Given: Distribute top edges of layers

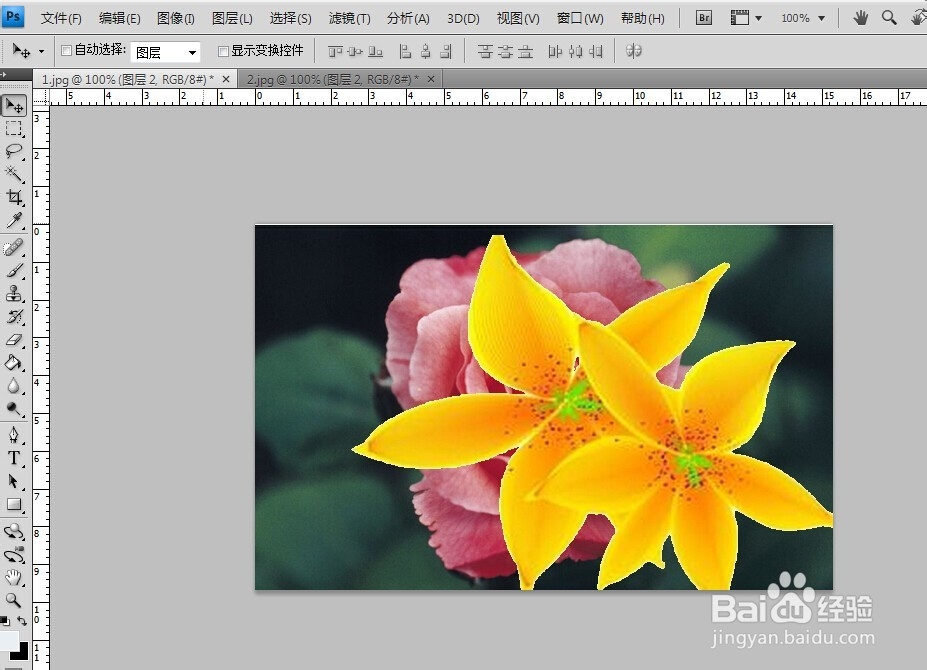Looking at the screenshot, I should tap(485, 51).
